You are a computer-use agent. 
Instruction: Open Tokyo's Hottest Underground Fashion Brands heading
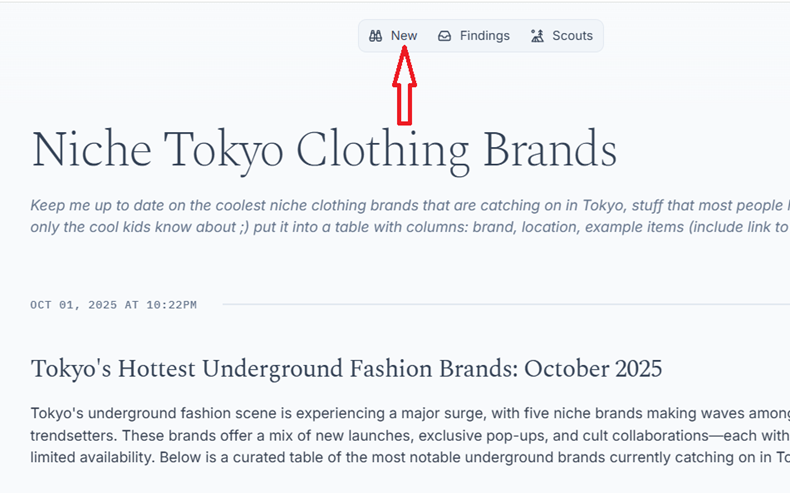(x=346, y=369)
